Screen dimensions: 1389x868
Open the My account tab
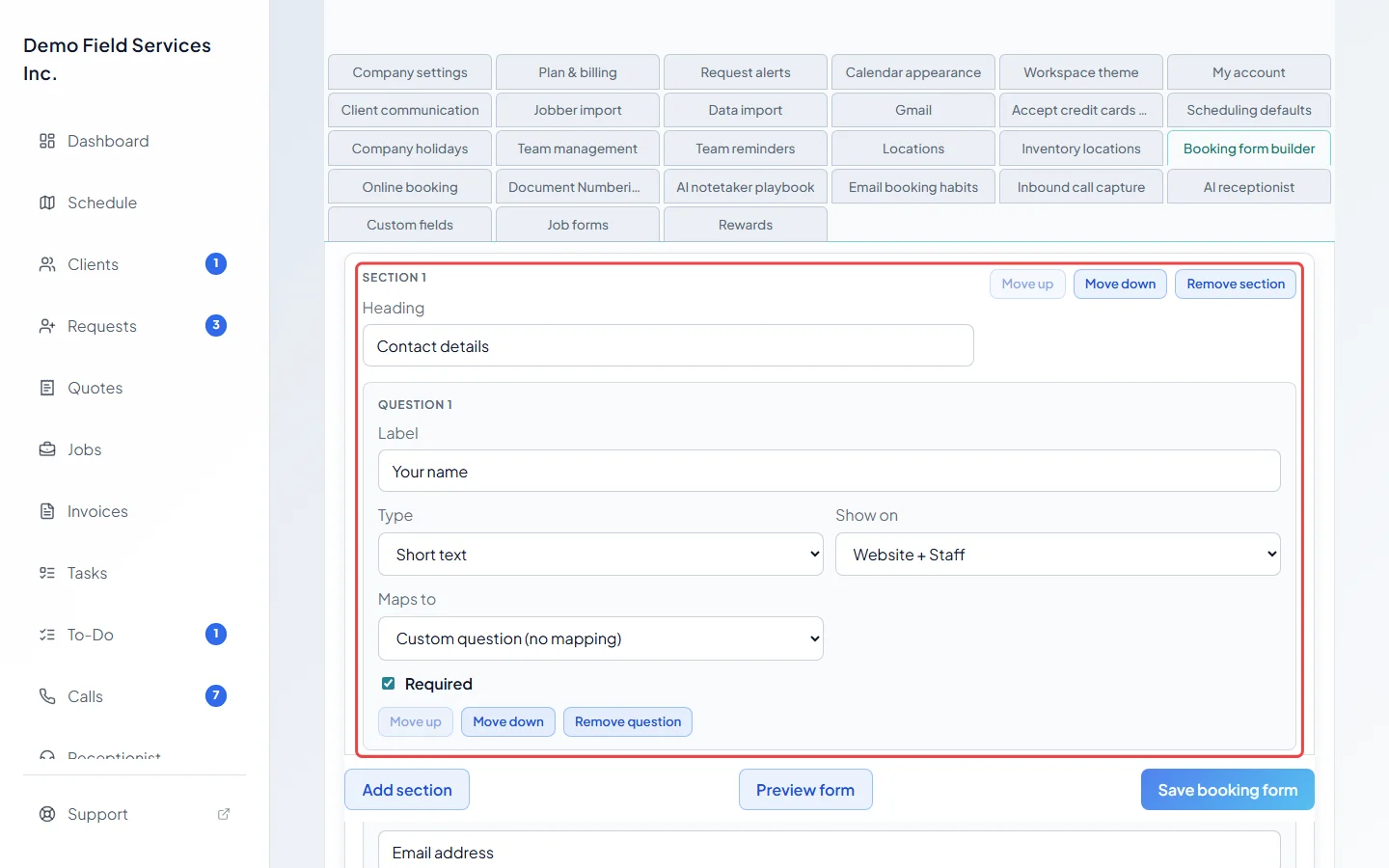pyautogui.click(x=1249, y=72)
